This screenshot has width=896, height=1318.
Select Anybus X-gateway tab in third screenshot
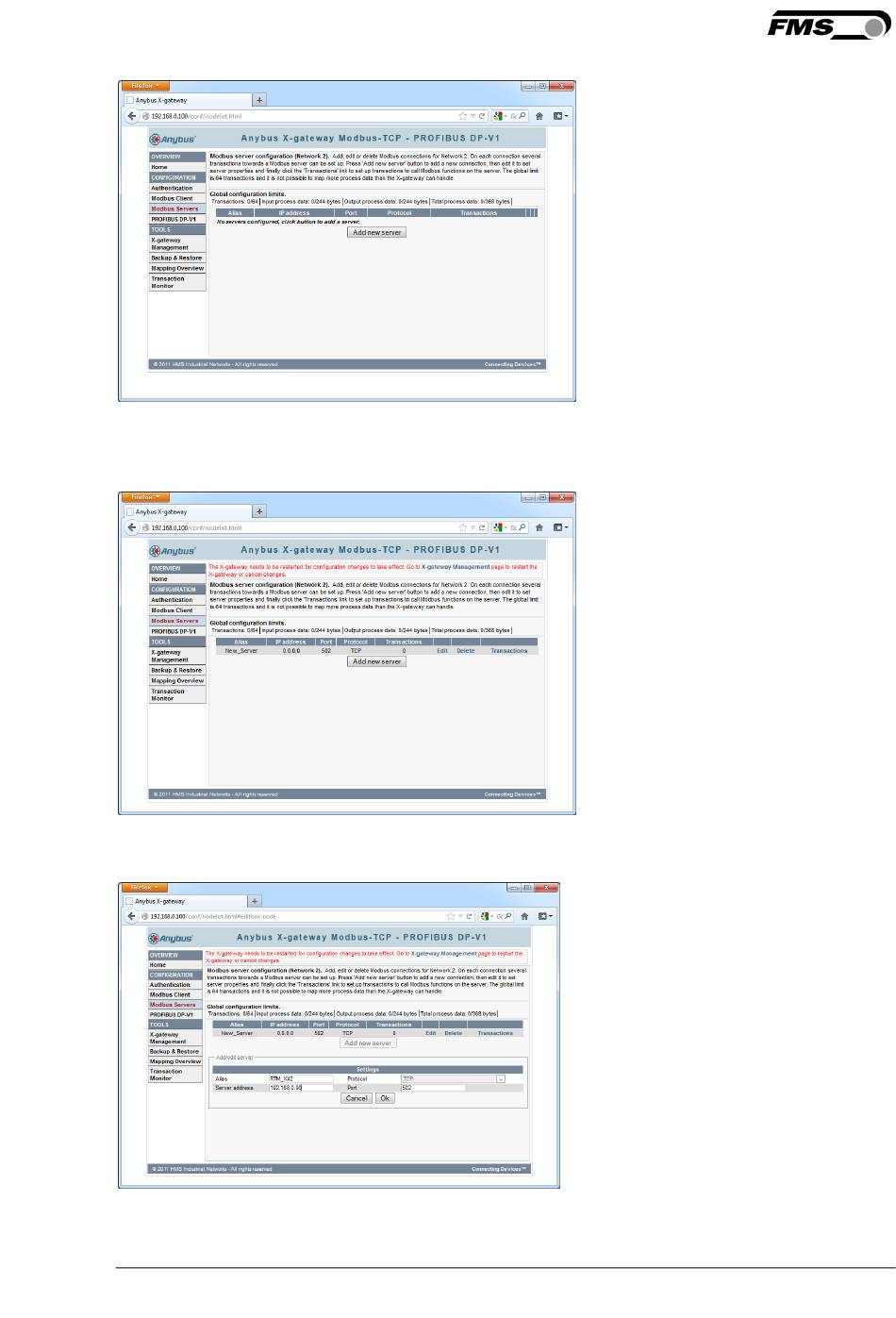(x=185, y=901)
